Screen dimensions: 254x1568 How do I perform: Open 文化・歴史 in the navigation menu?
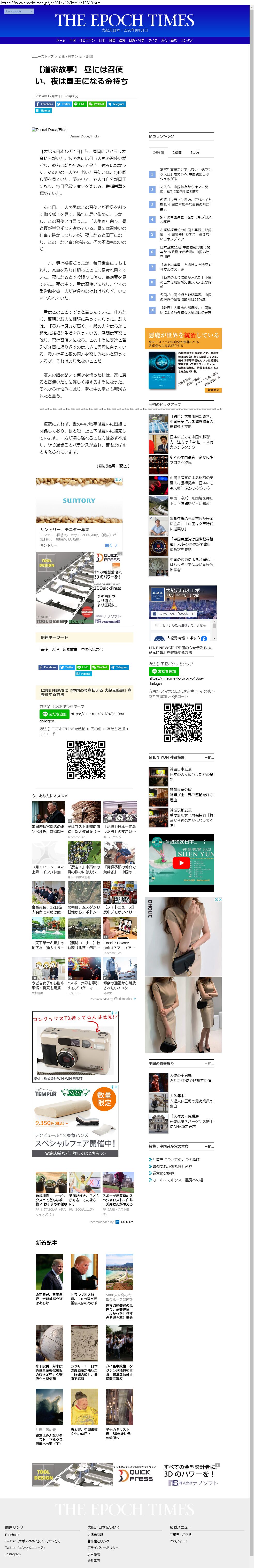pos(168,40)
